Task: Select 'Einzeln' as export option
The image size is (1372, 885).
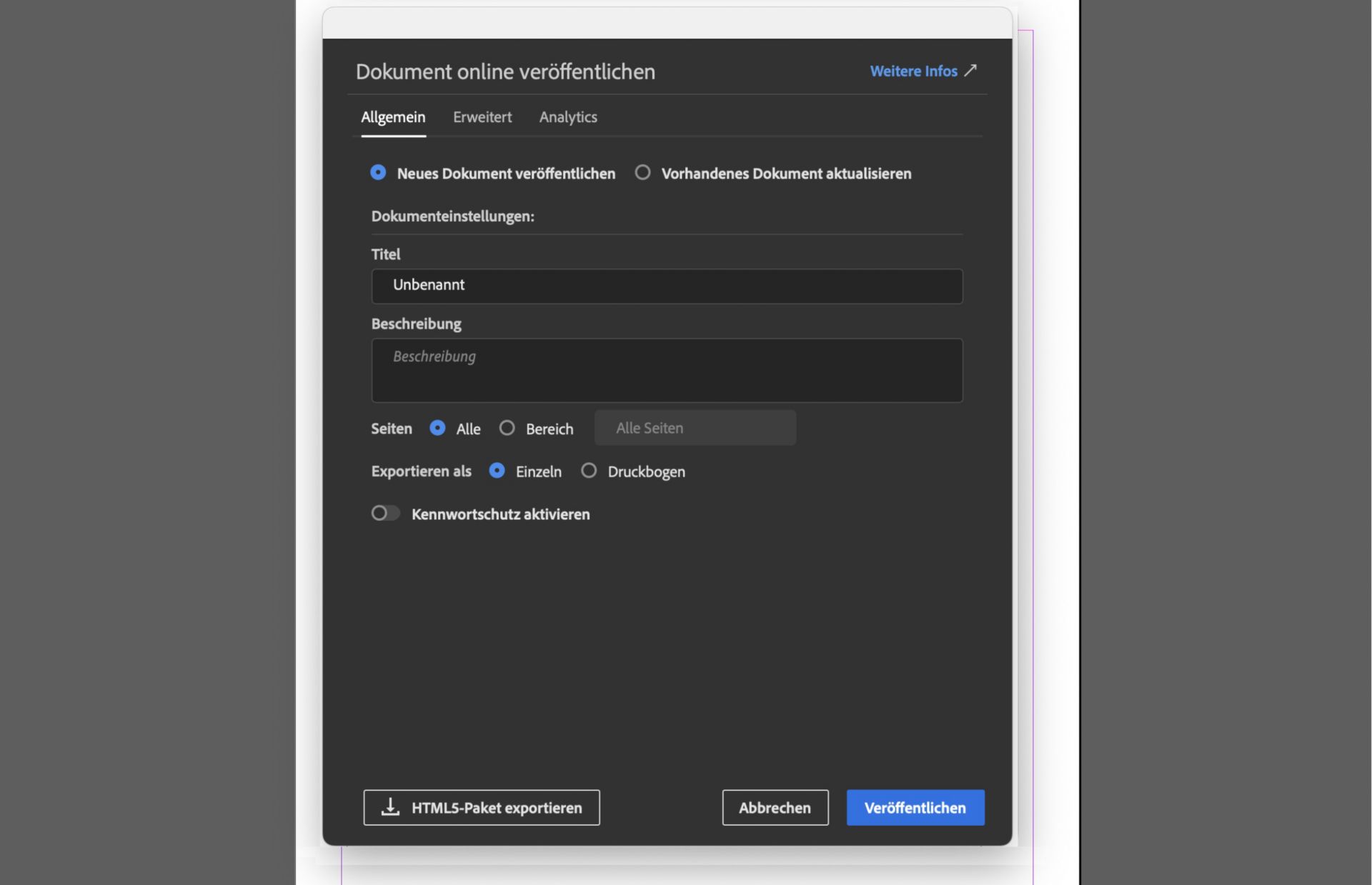Action: (498, 471)
